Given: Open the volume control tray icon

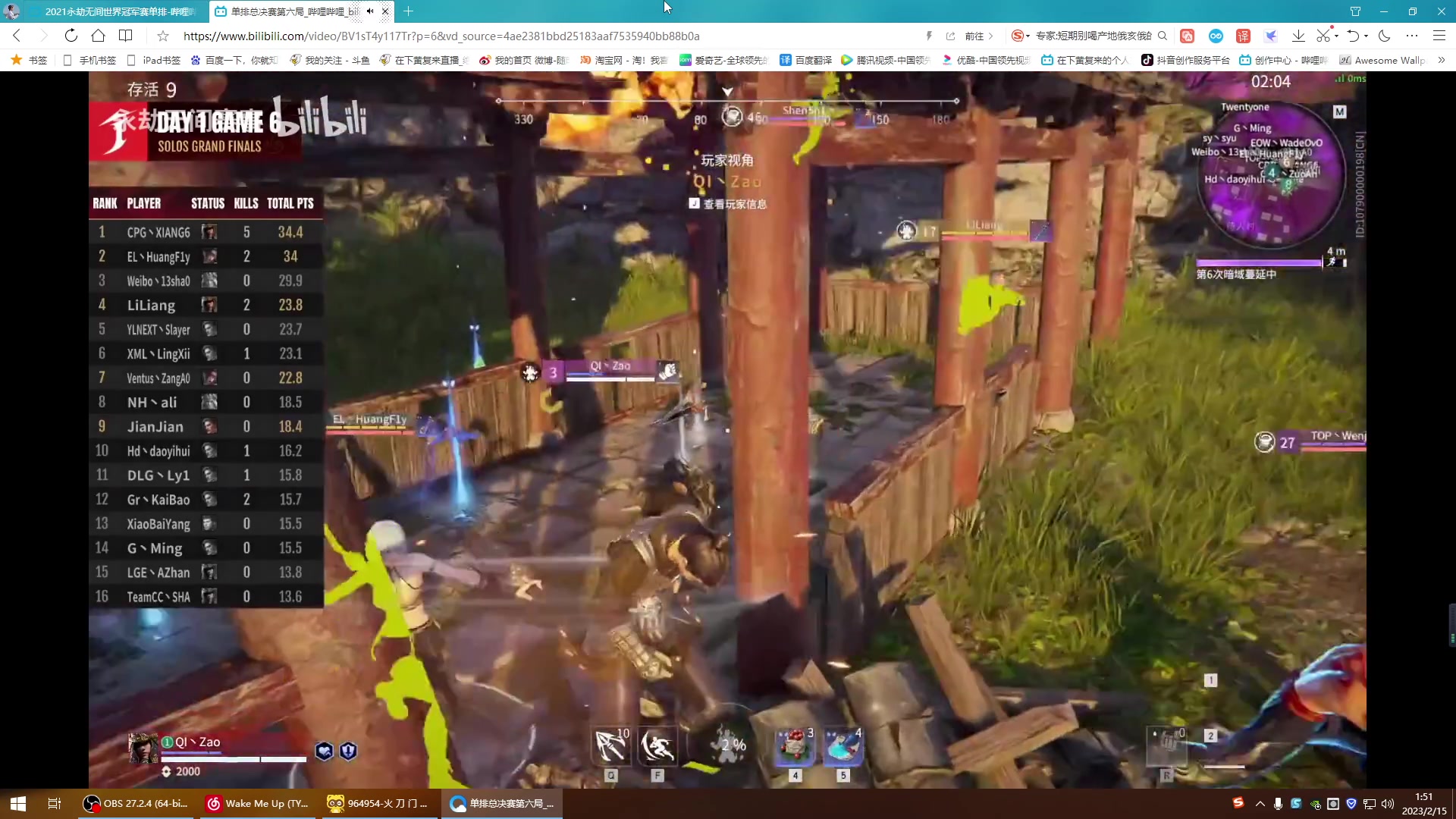Looking at the screenshot, I should click(1388, 804).
